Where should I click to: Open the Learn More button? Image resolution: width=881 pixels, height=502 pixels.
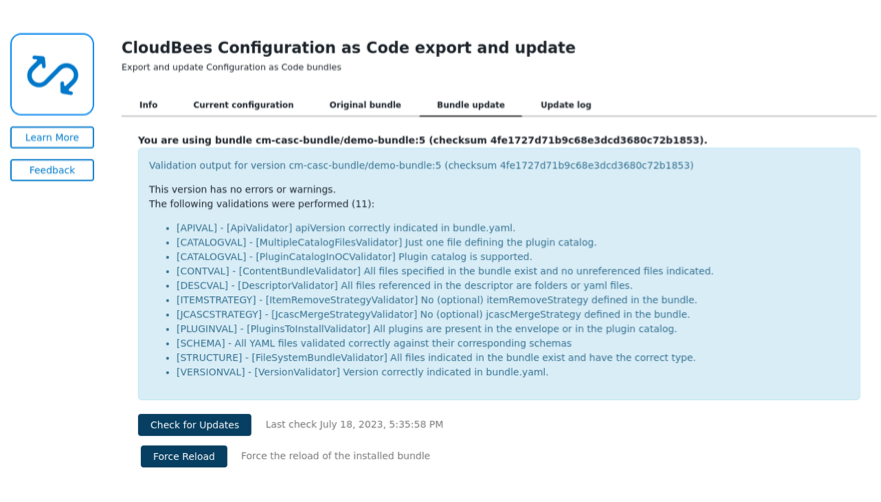[52, 137]
